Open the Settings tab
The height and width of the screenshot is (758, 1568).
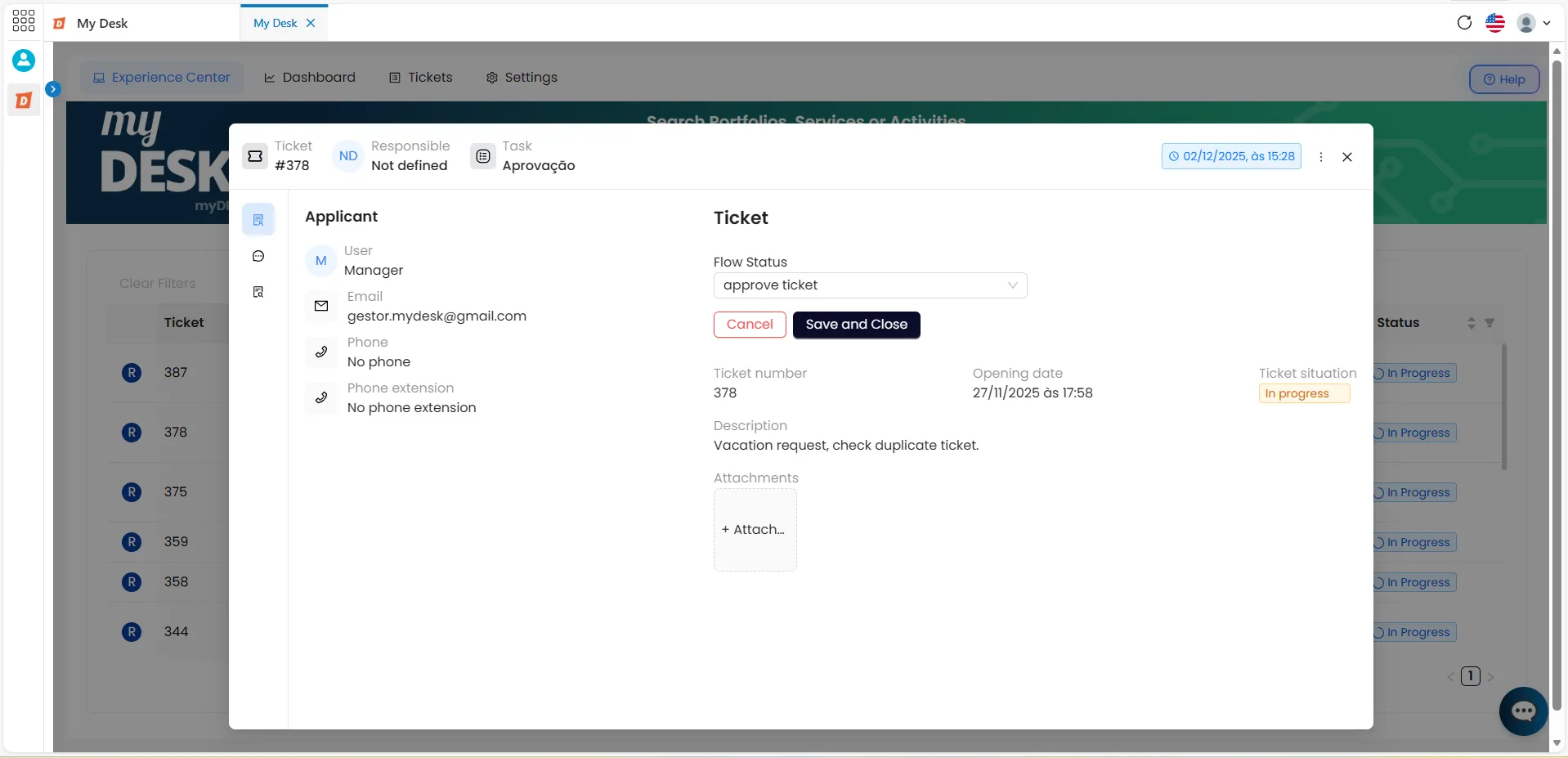522,77
